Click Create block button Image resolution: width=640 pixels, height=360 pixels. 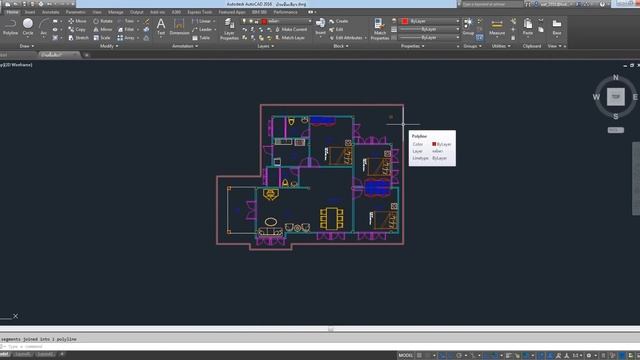(x=339, y=21)
